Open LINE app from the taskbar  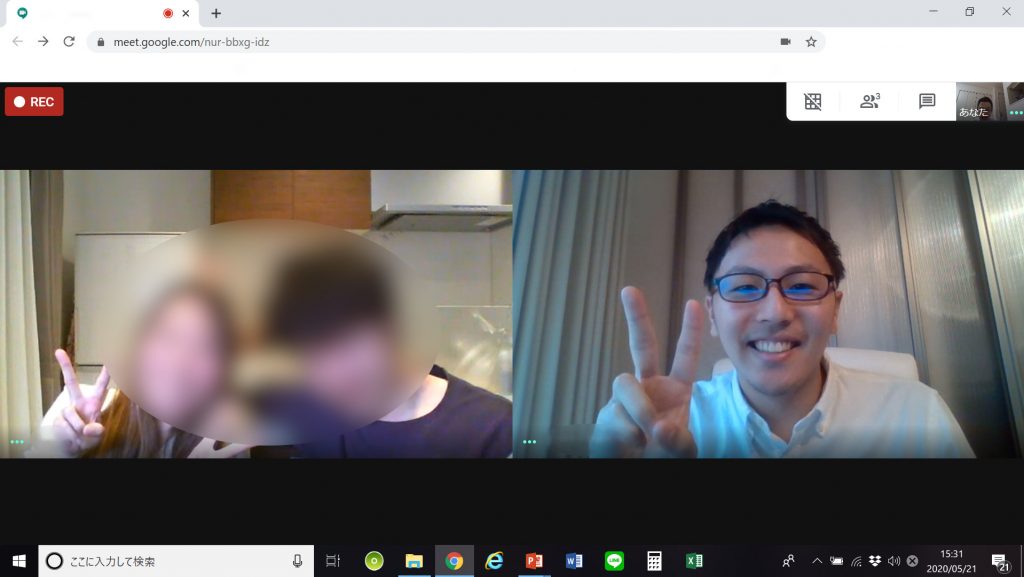(614, 561)
